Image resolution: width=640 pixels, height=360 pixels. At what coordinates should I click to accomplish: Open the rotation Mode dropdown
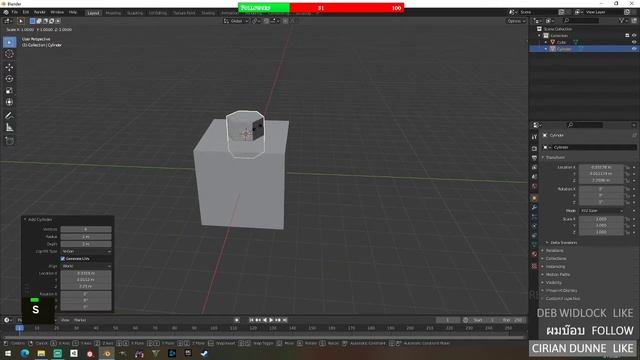(x=602, y=211)
